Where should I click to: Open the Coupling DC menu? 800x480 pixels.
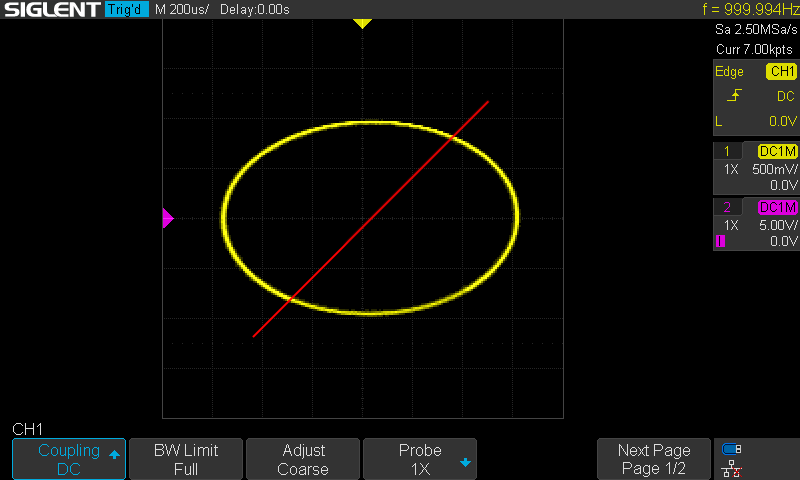(69, 459)
